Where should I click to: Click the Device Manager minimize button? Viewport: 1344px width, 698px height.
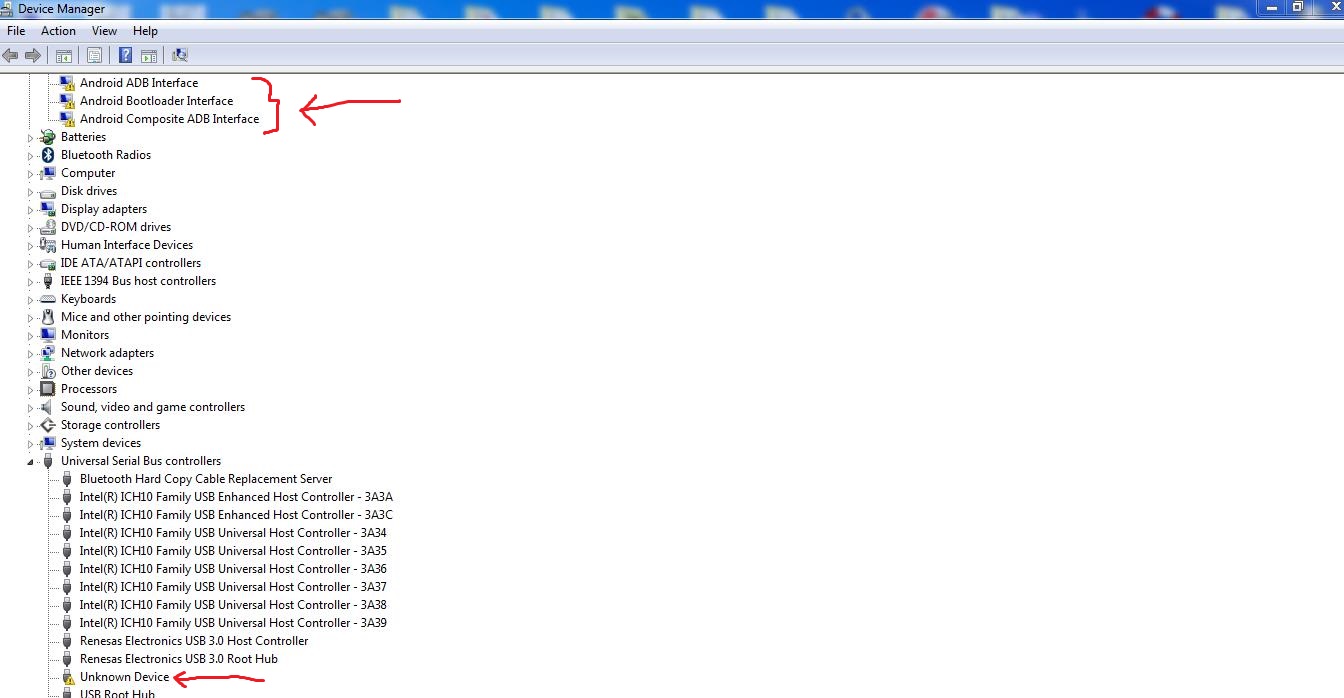(1270, 6)
